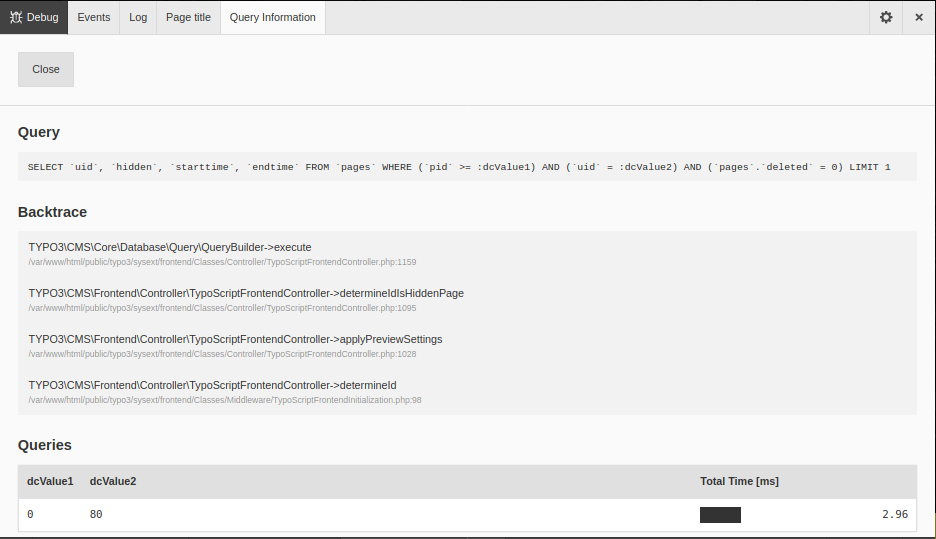Click the dark total time progress bar

tap(720, 515)
